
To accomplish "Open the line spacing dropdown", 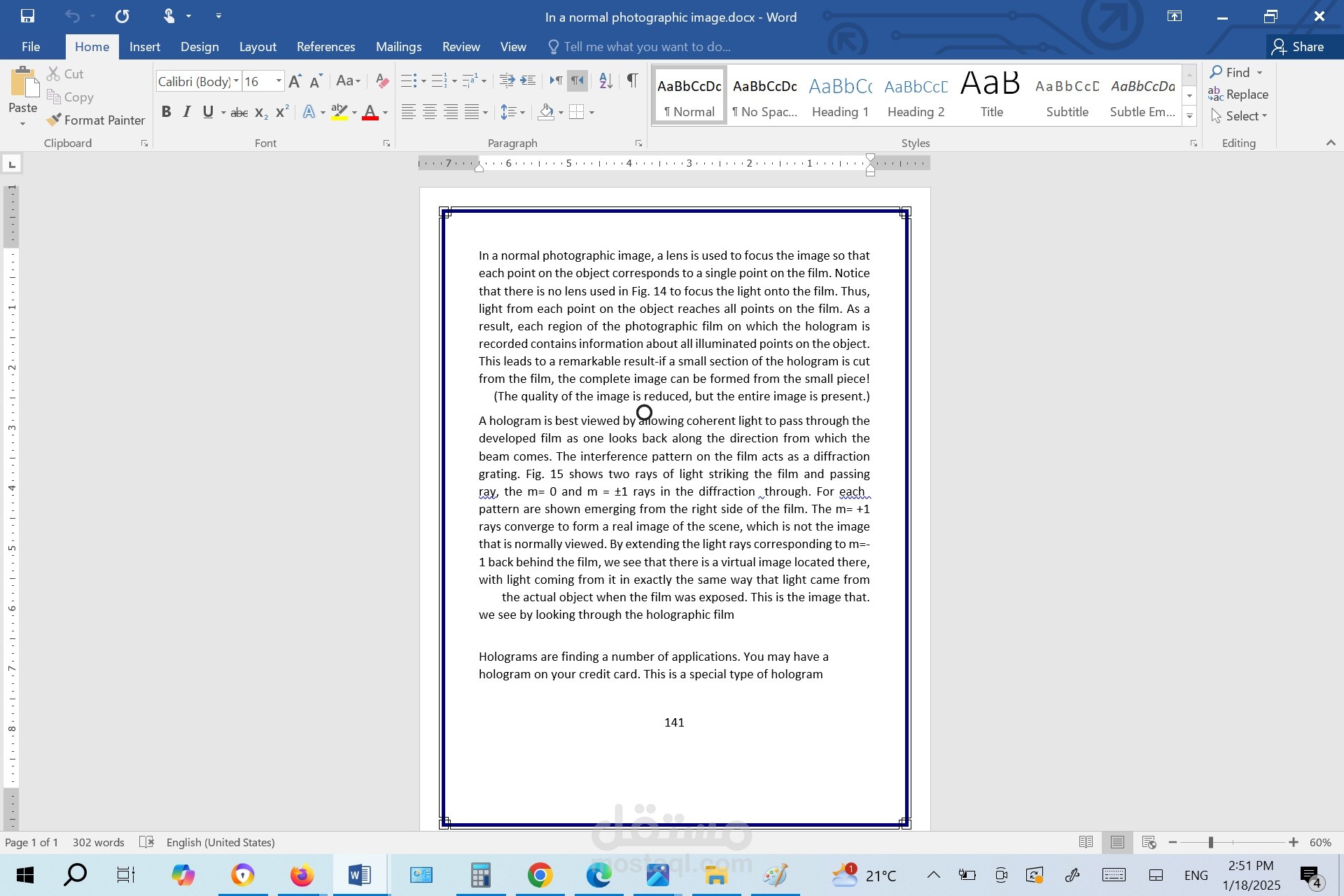I will point(522,112).
